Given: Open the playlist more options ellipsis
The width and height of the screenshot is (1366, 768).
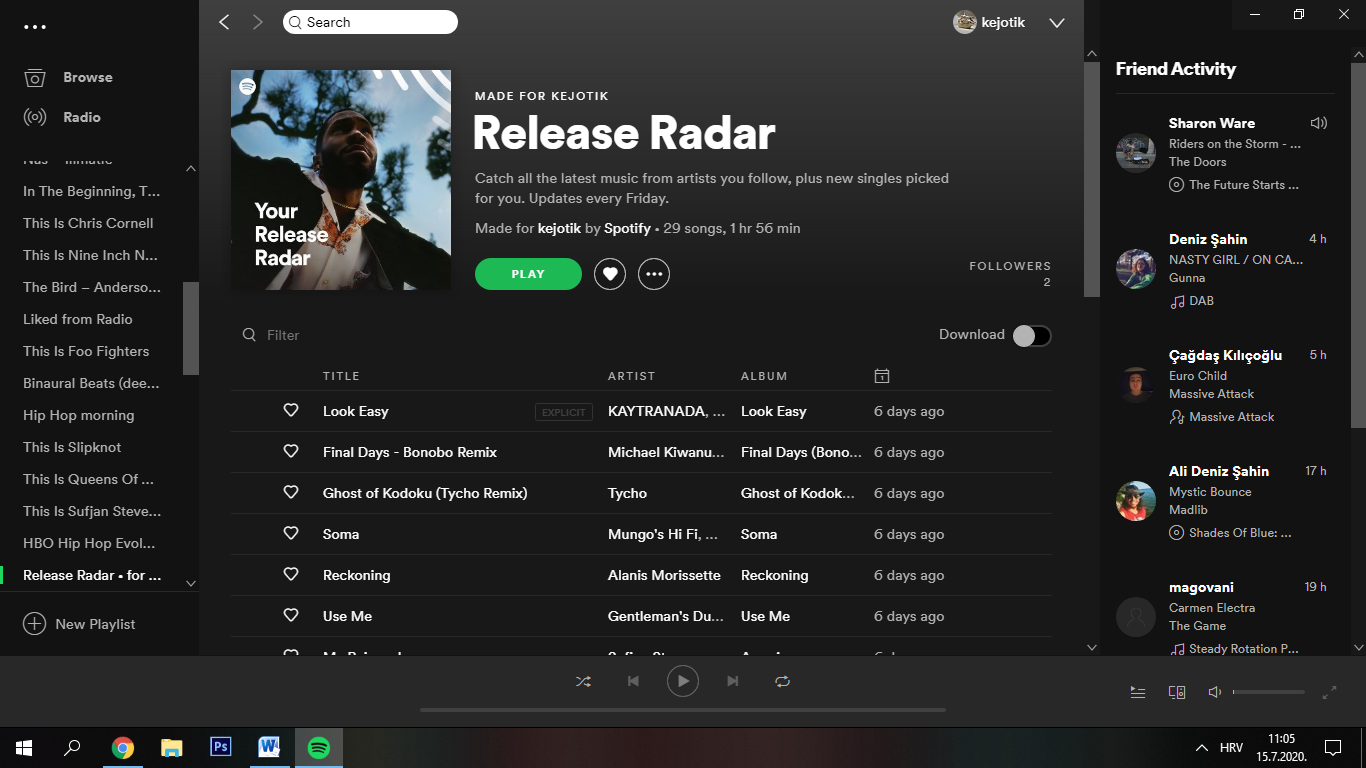Looking at the screenshot, I should [654, 274].
